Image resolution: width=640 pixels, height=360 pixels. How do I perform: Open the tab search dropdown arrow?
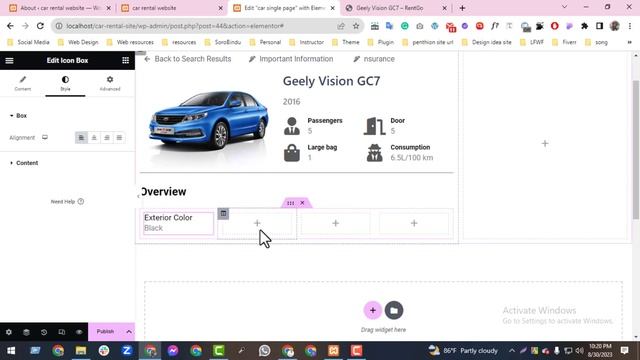(x=564, y=7)
